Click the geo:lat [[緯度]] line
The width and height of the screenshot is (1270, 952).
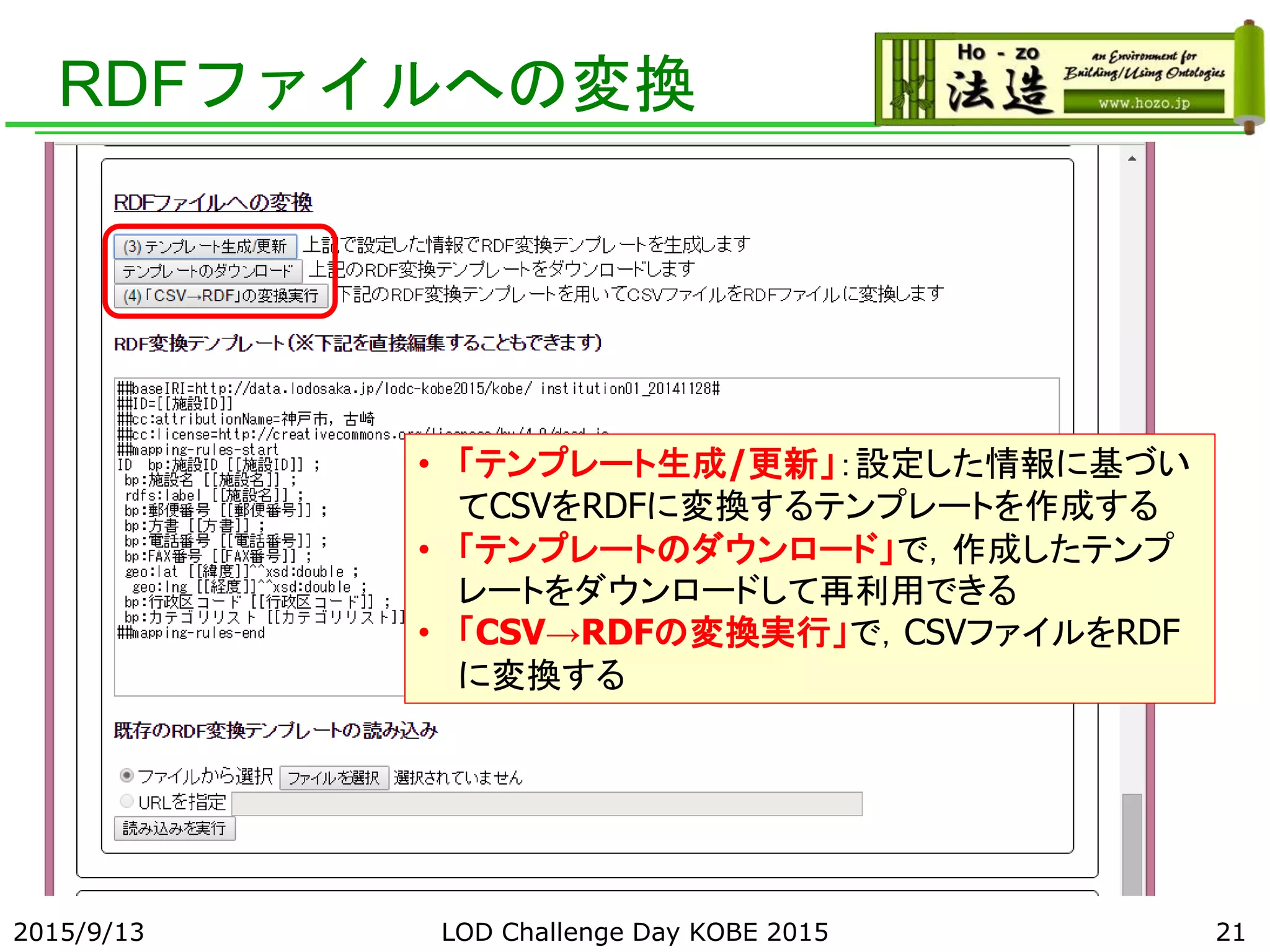point(242,571)
